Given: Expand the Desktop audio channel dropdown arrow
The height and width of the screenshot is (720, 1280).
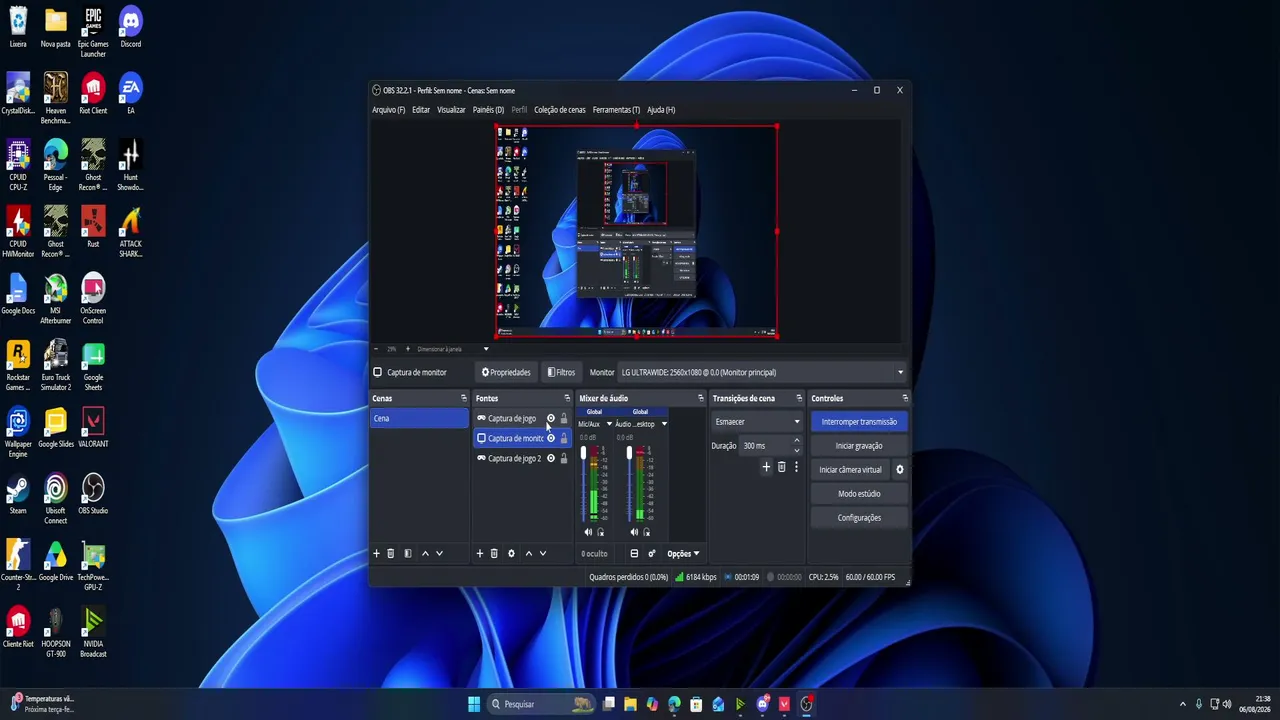Looking at the screenshot, I should [x=664, y=424].
